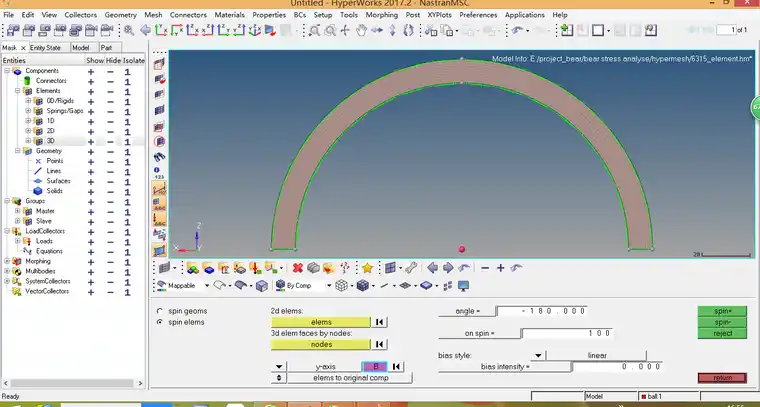
Task: Click the mesh grid icon starting the collectors toolbar
Action: [164, 268]
